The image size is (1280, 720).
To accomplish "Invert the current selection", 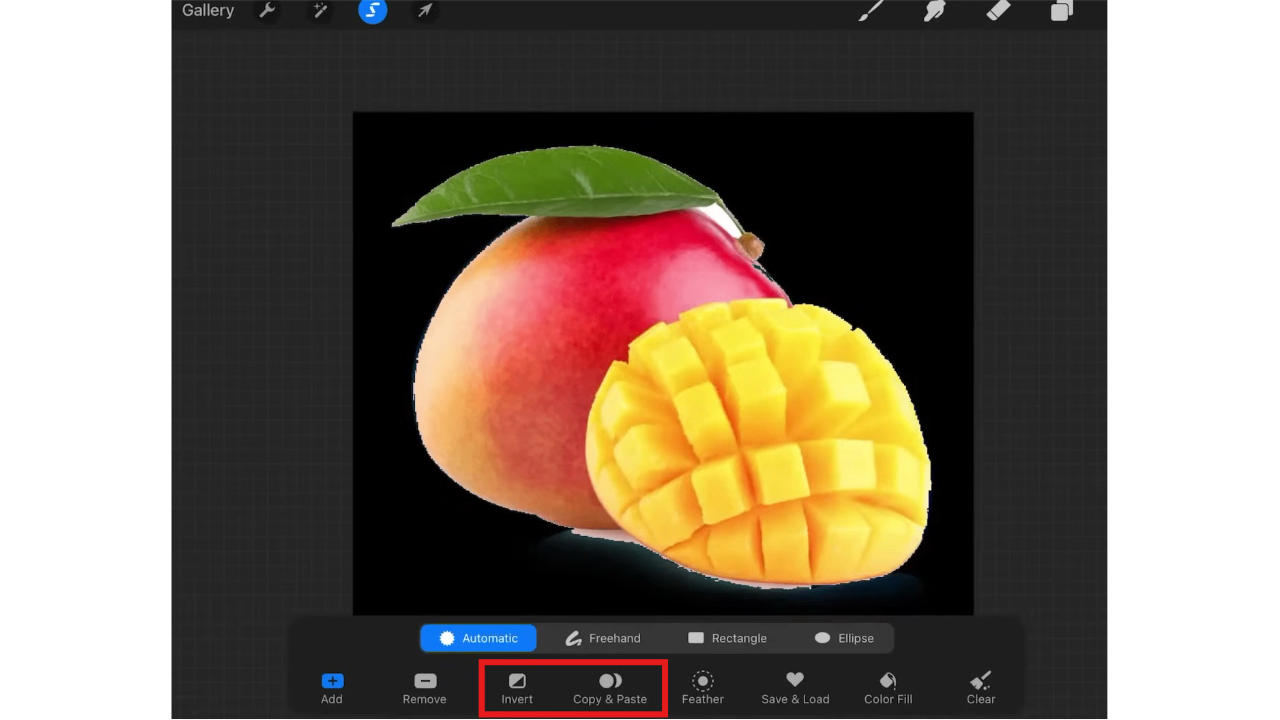I will pos(517,689).
